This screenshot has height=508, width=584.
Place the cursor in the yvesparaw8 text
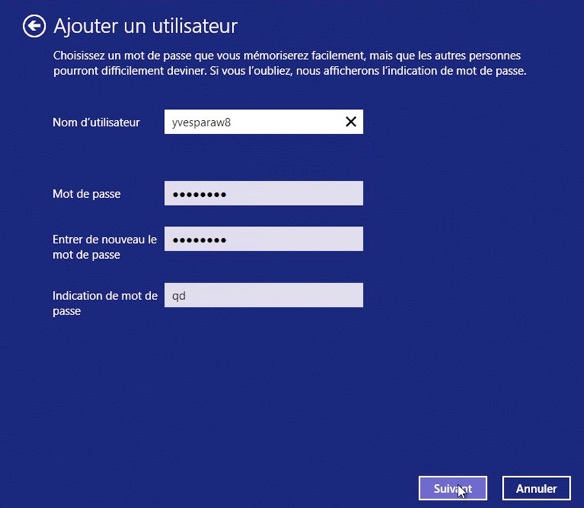(201, 122)
